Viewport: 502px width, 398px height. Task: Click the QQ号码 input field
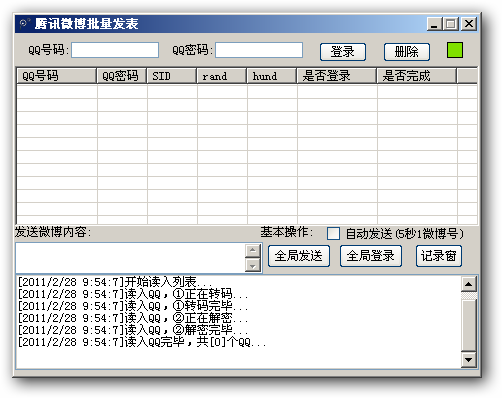(115, 50)
